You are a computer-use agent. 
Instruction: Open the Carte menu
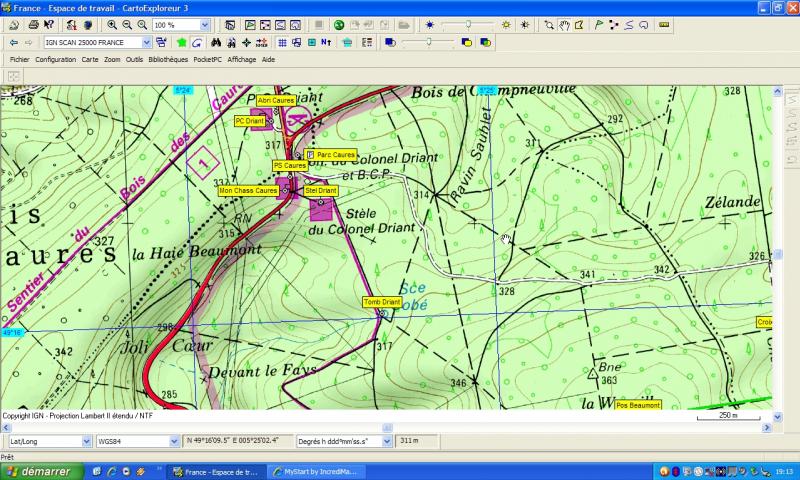(90, 59)
